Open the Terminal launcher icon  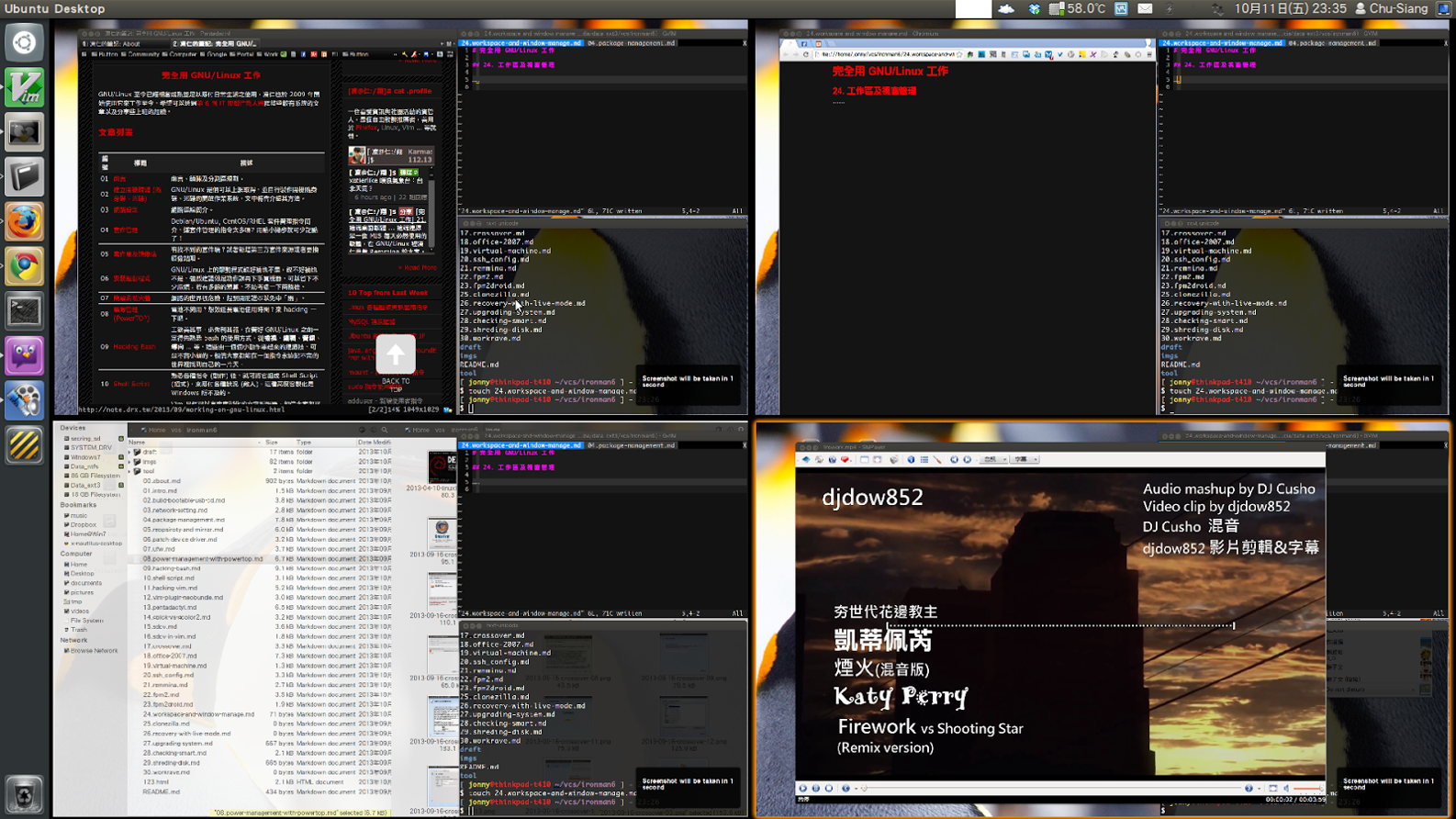click(x=25, y=311)
